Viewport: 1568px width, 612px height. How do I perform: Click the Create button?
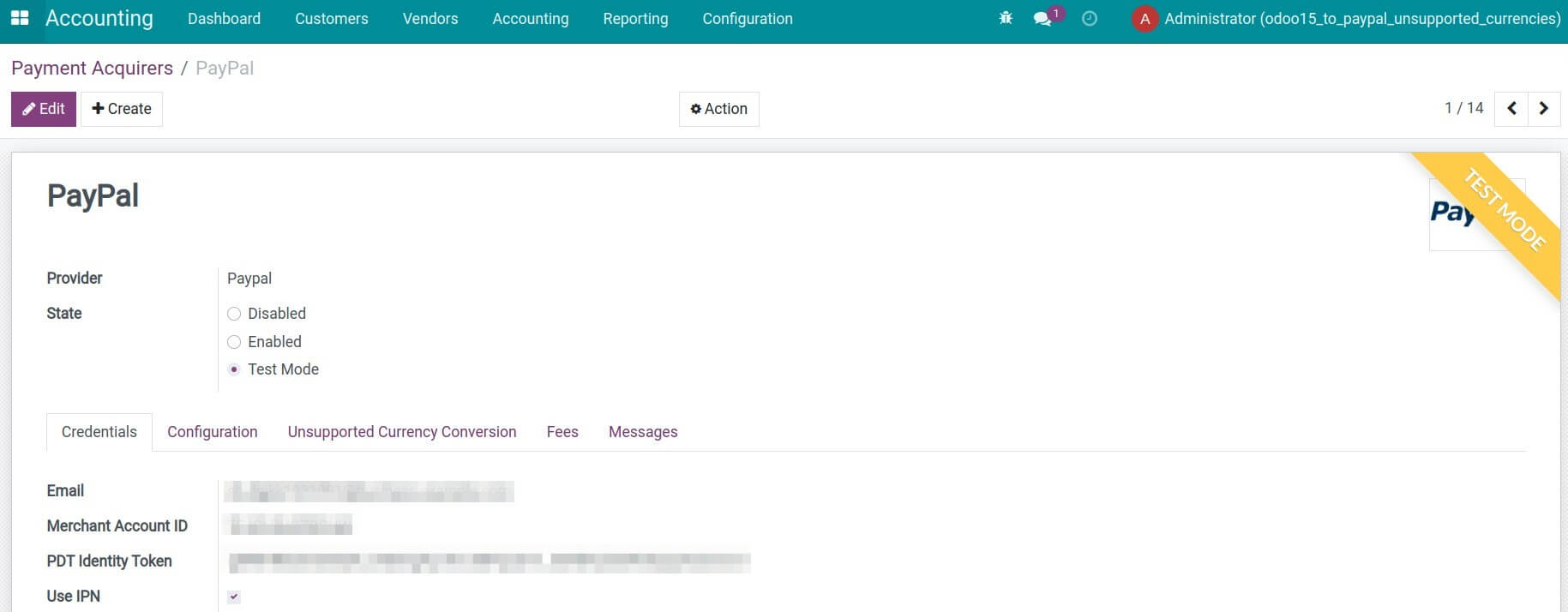pos(122,109)
